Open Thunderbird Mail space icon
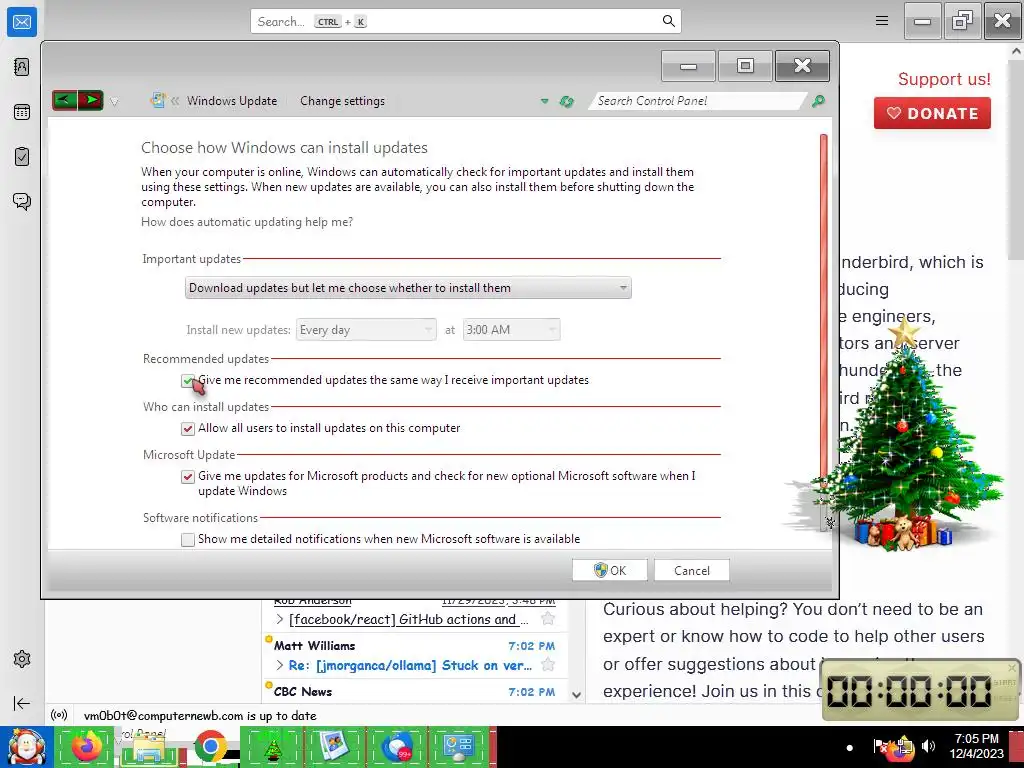Screen dimensions: 1024x768 (x=22, y=22)
